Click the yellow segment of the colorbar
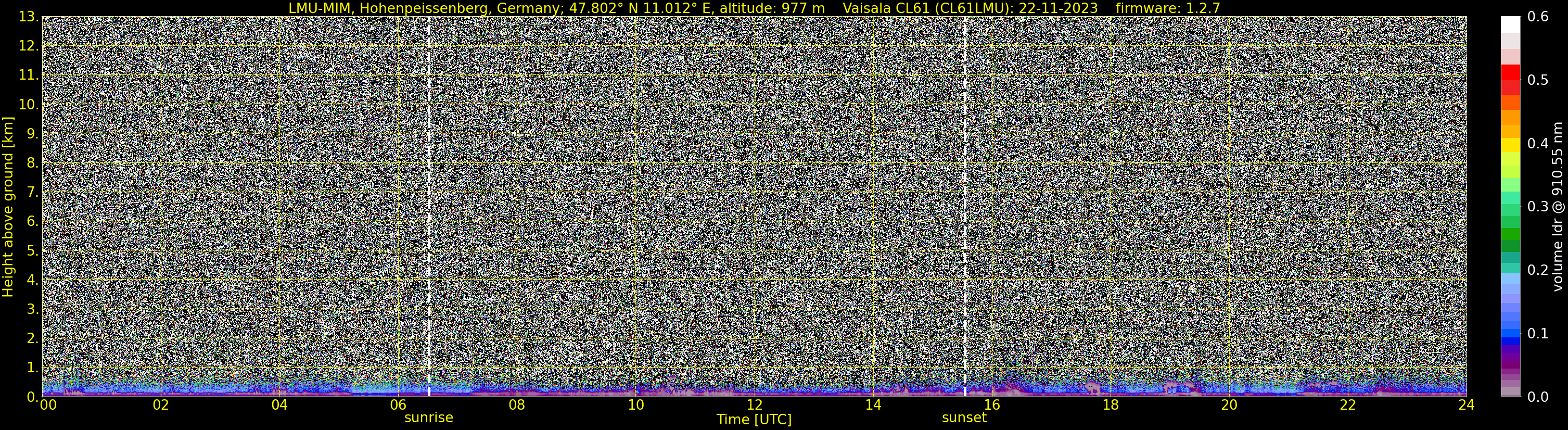 1510,146
